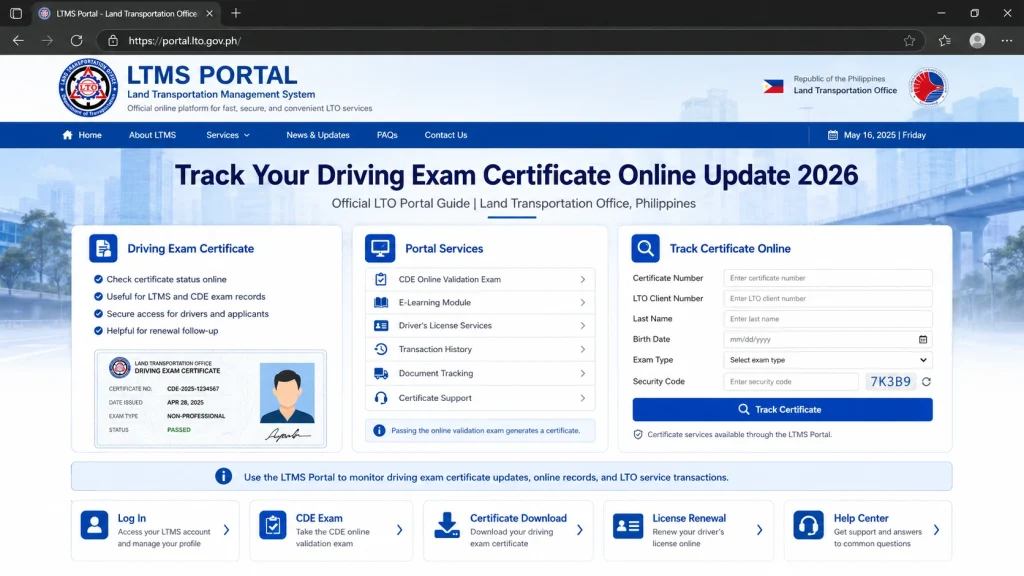Reload the page with browser refresh button
This screenshot has height=576, width=1024.
coord(76,40)
